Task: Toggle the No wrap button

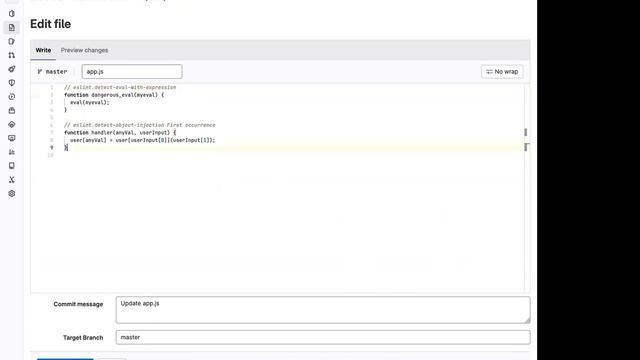Action: 502,71
